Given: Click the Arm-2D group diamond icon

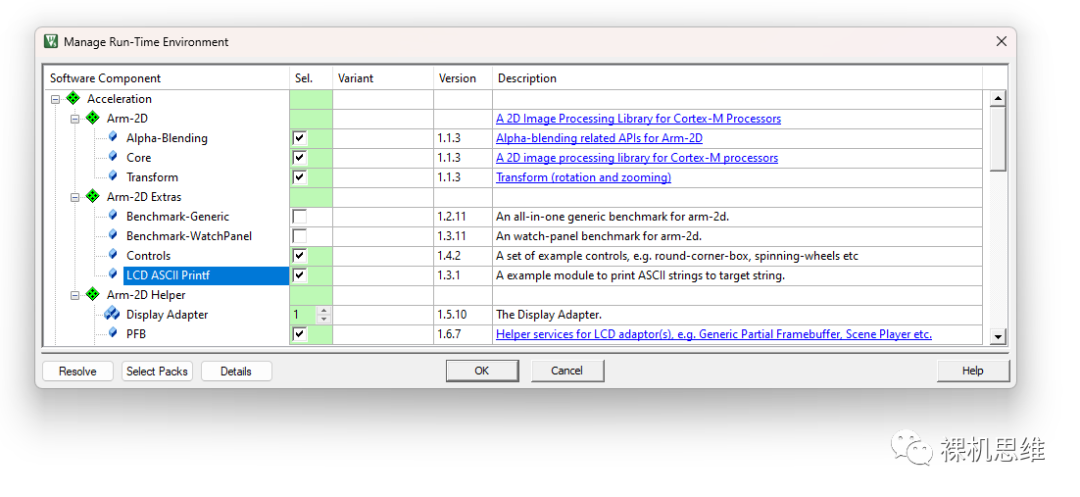Looking at the screenshot, I should [x=93, y=118].
